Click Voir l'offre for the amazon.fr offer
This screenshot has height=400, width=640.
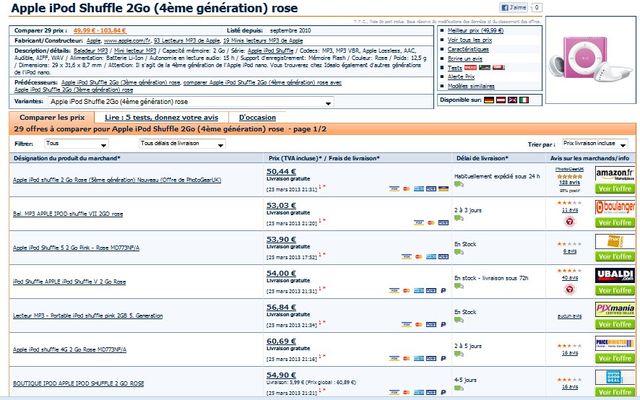point(615,189)
